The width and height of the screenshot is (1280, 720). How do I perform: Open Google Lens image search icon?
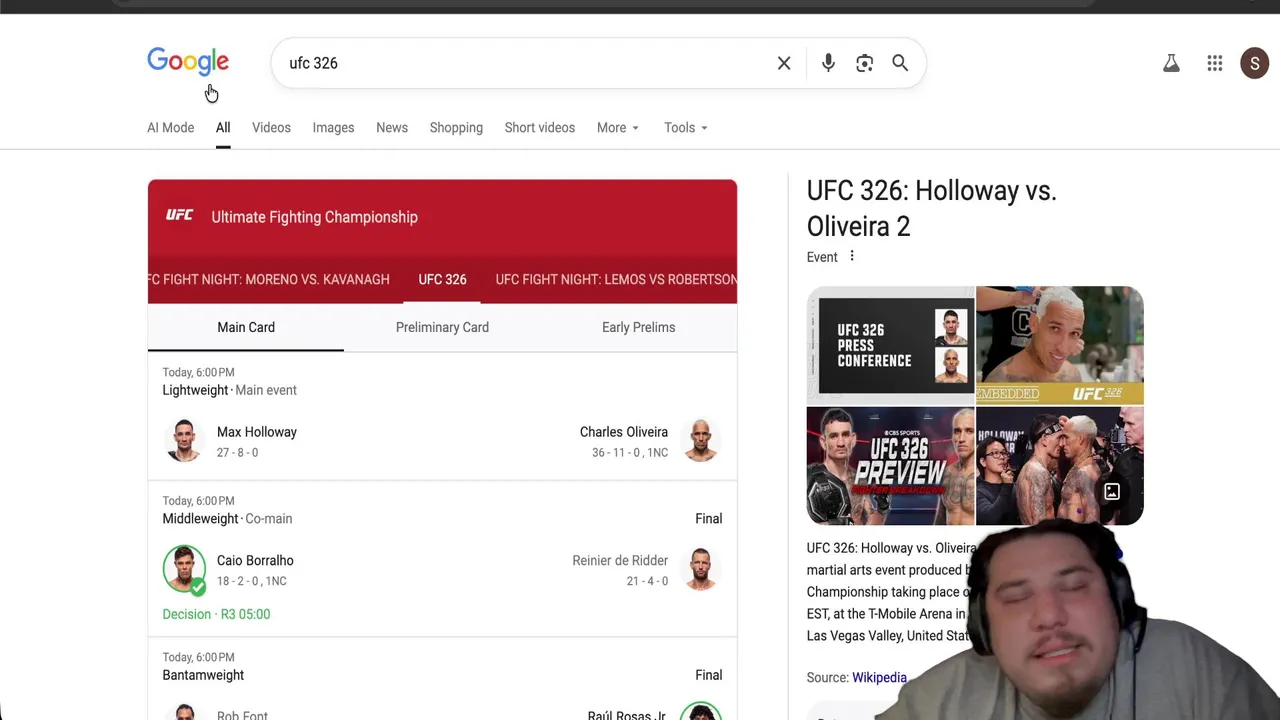tap(865, 63)
